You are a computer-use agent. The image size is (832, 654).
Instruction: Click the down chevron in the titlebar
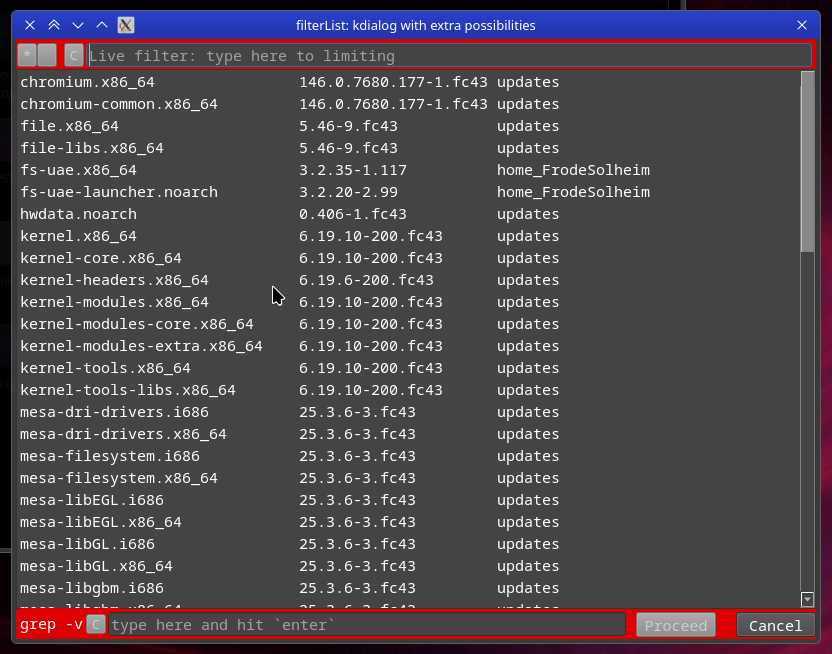78,25
